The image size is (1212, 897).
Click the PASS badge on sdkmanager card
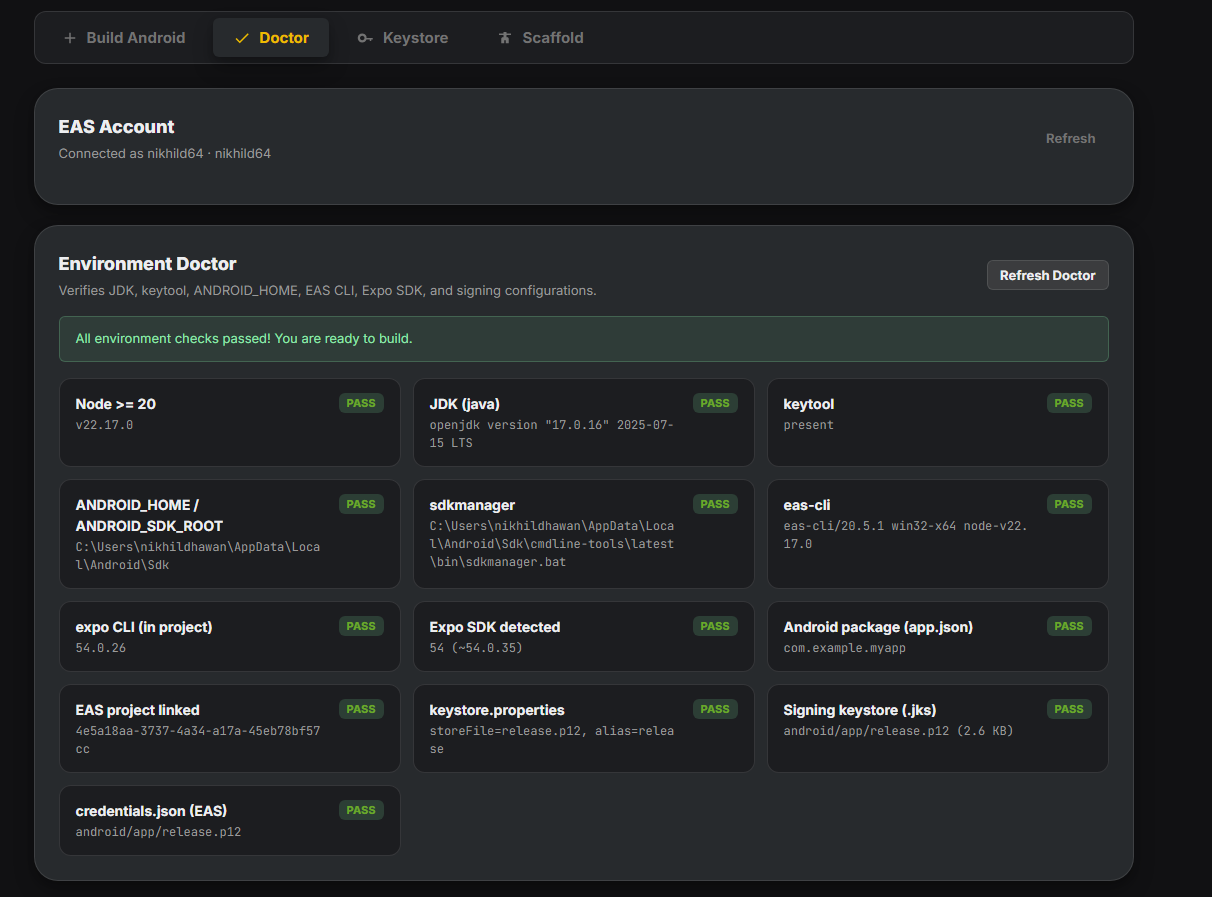715,504
